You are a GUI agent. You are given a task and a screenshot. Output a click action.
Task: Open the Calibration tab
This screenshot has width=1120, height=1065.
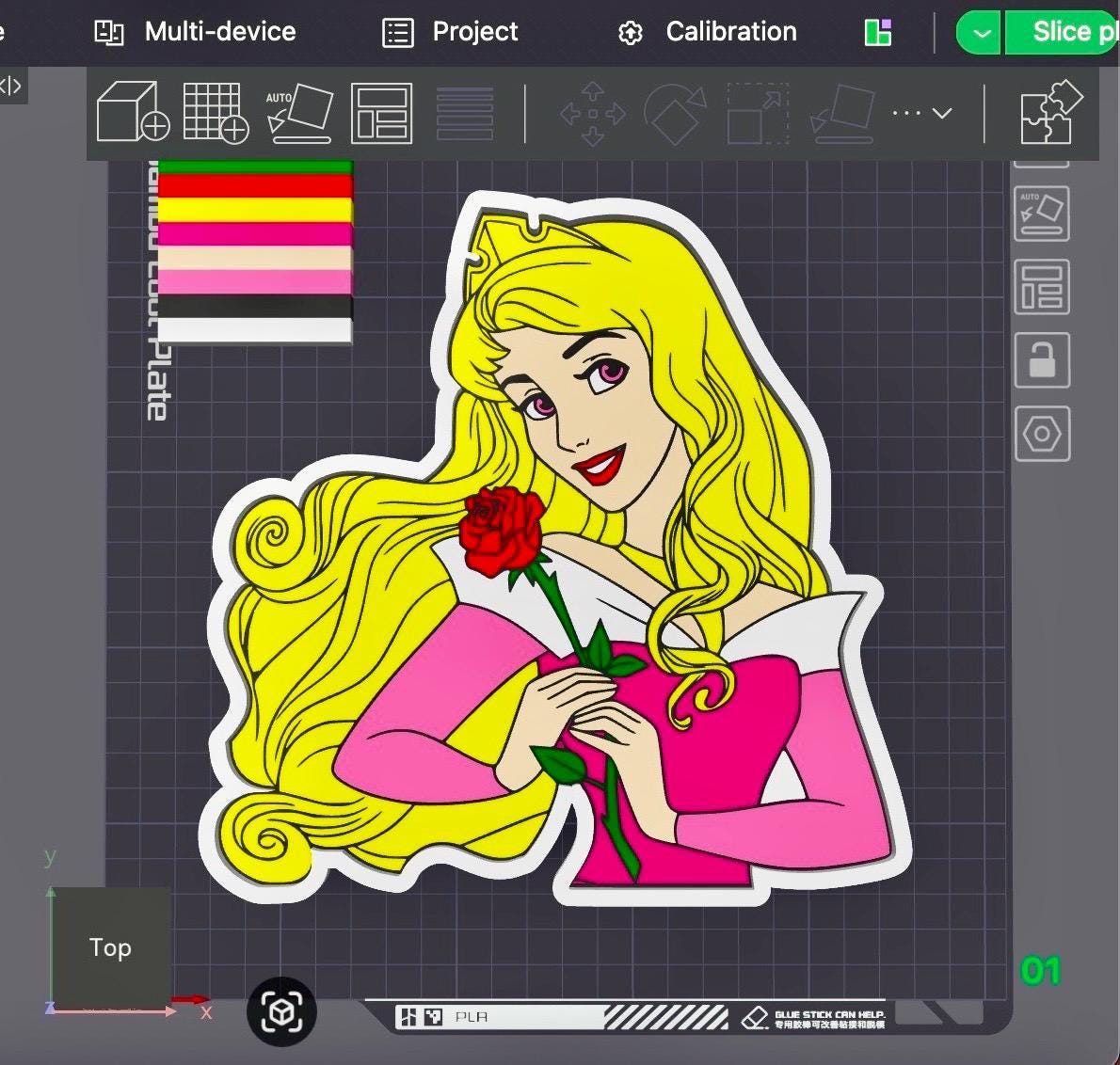(707, 32)
